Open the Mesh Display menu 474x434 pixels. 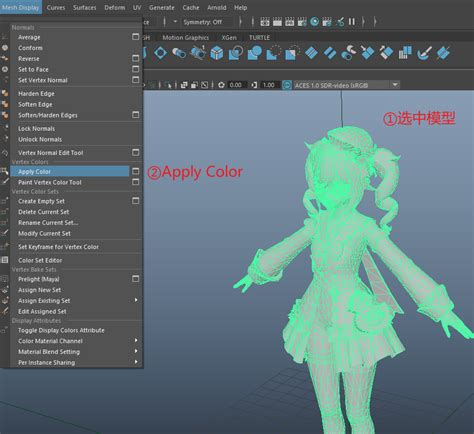tap(21, 7)
